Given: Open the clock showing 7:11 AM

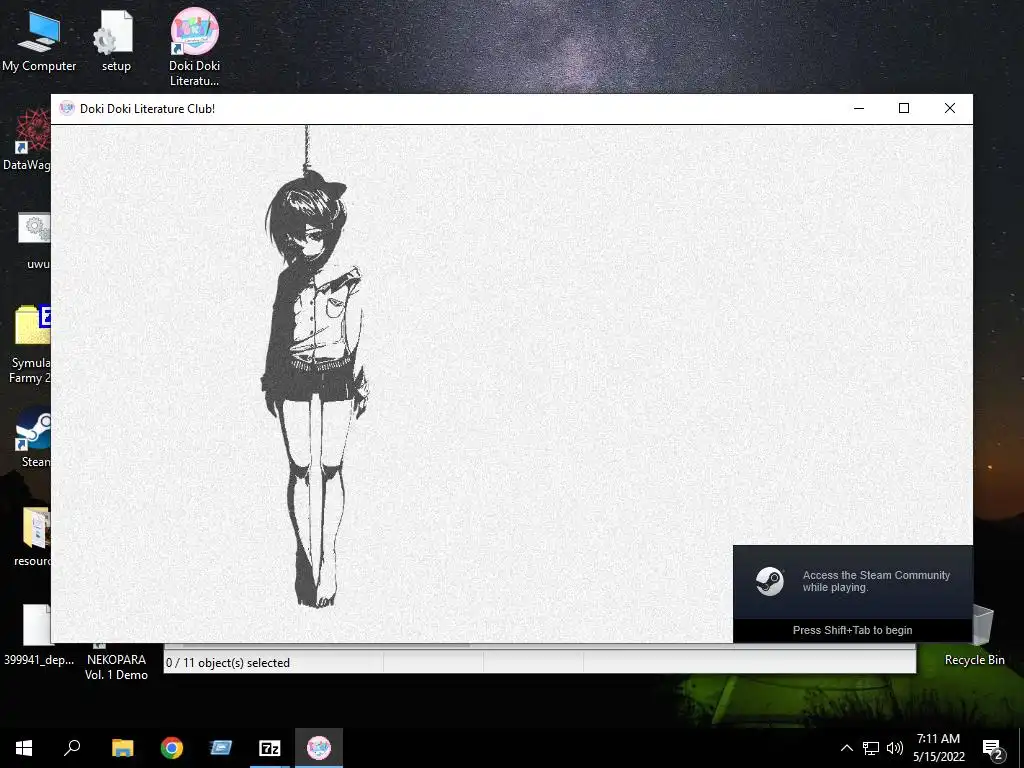Looking at the screenshot, I should coord(938,748).
